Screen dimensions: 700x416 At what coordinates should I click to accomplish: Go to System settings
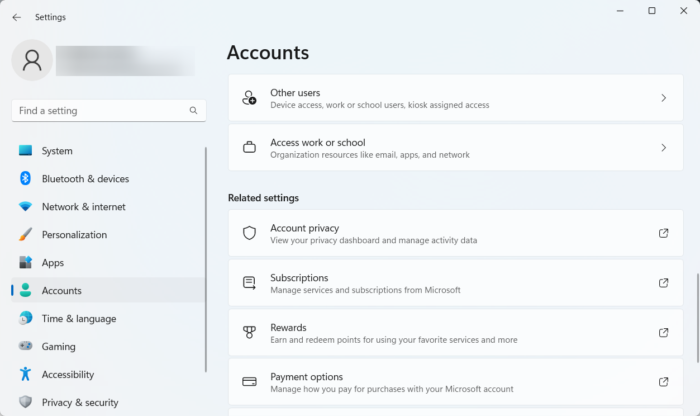[x=57, y=151]
